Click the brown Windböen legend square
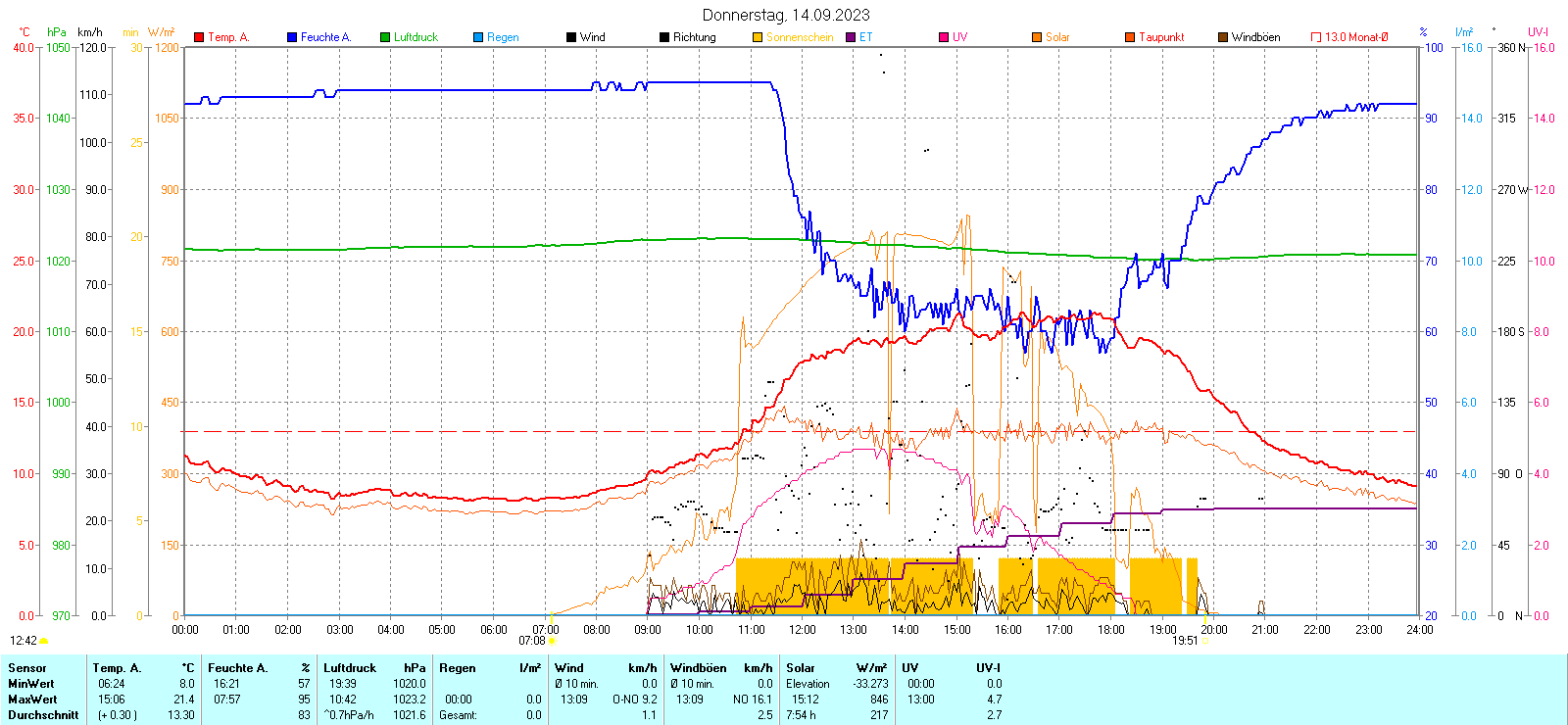The width and height of the screenshot is (1568, 725). coord(1223,37)
